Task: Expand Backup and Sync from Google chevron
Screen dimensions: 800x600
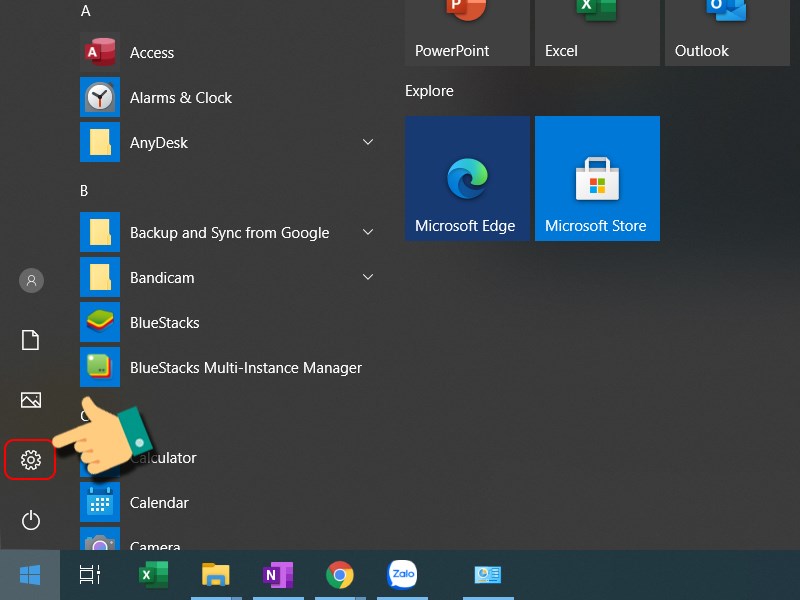Action: [x=368, y=232]
